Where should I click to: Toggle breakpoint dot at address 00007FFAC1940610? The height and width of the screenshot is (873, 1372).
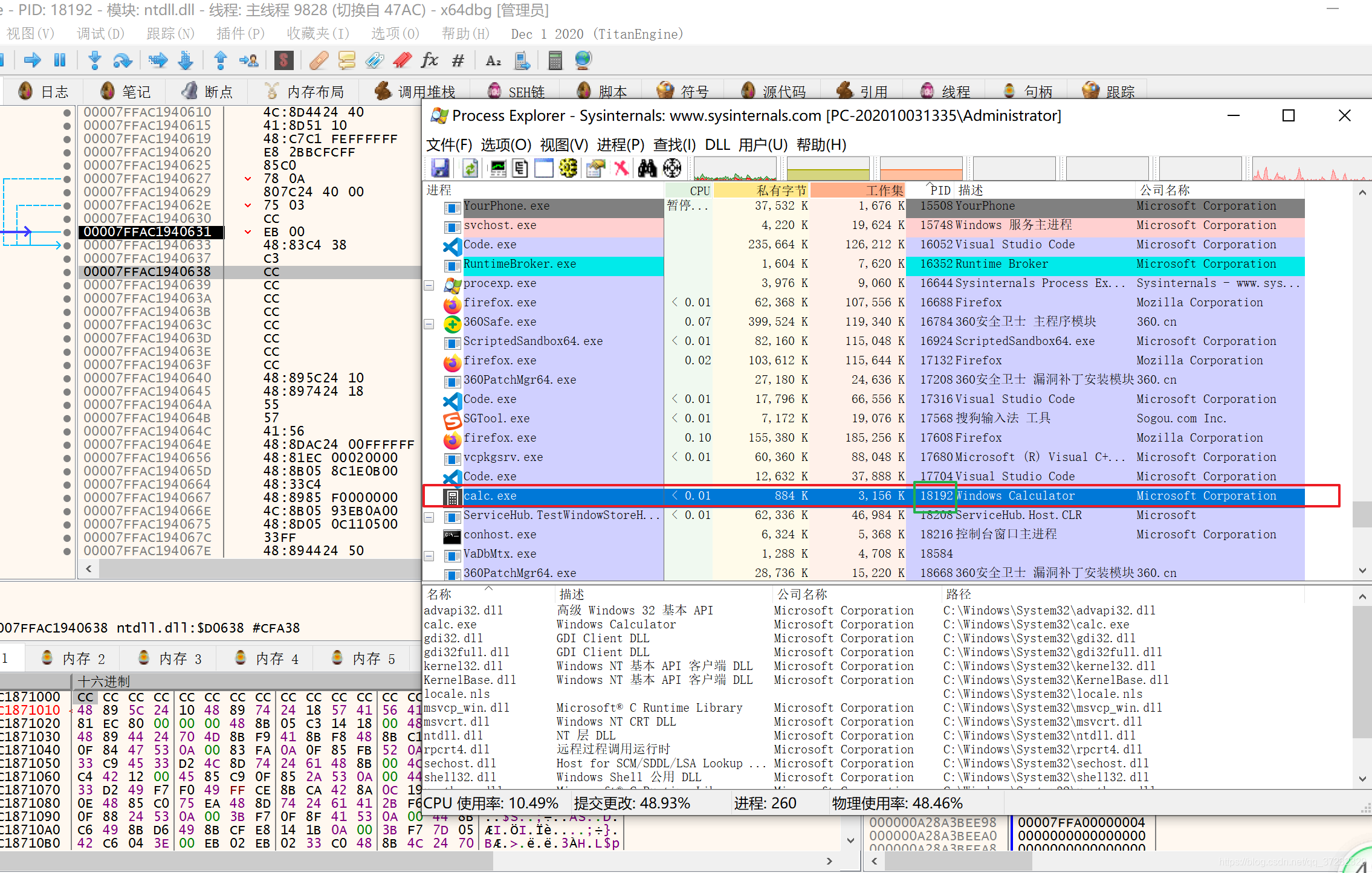point(67,112)
